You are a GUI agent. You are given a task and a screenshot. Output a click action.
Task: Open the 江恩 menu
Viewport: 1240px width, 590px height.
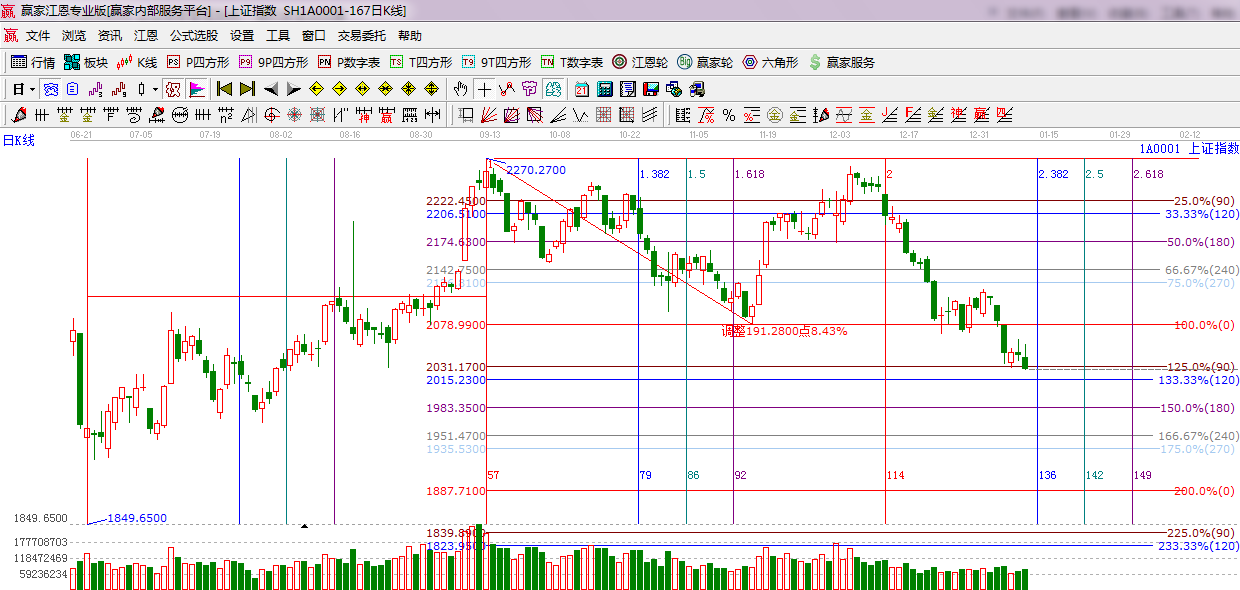coord(146,35)
